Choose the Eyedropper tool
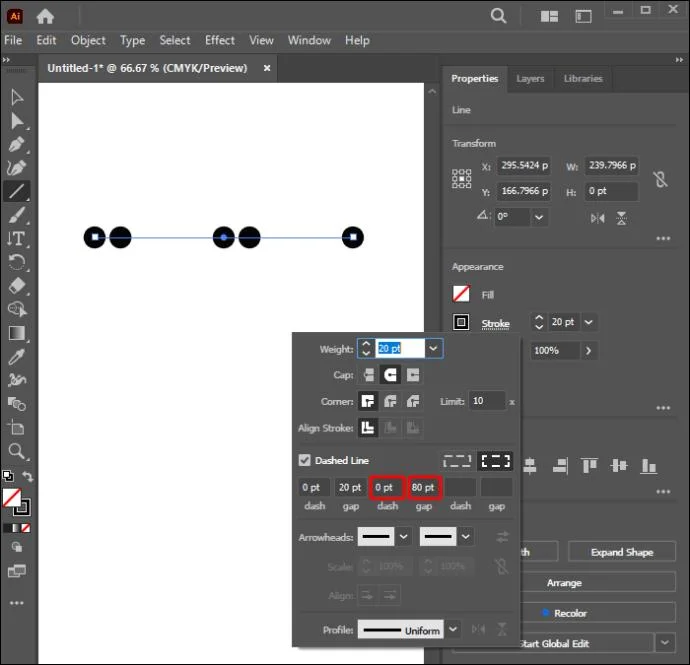 (x=17, y=356)
